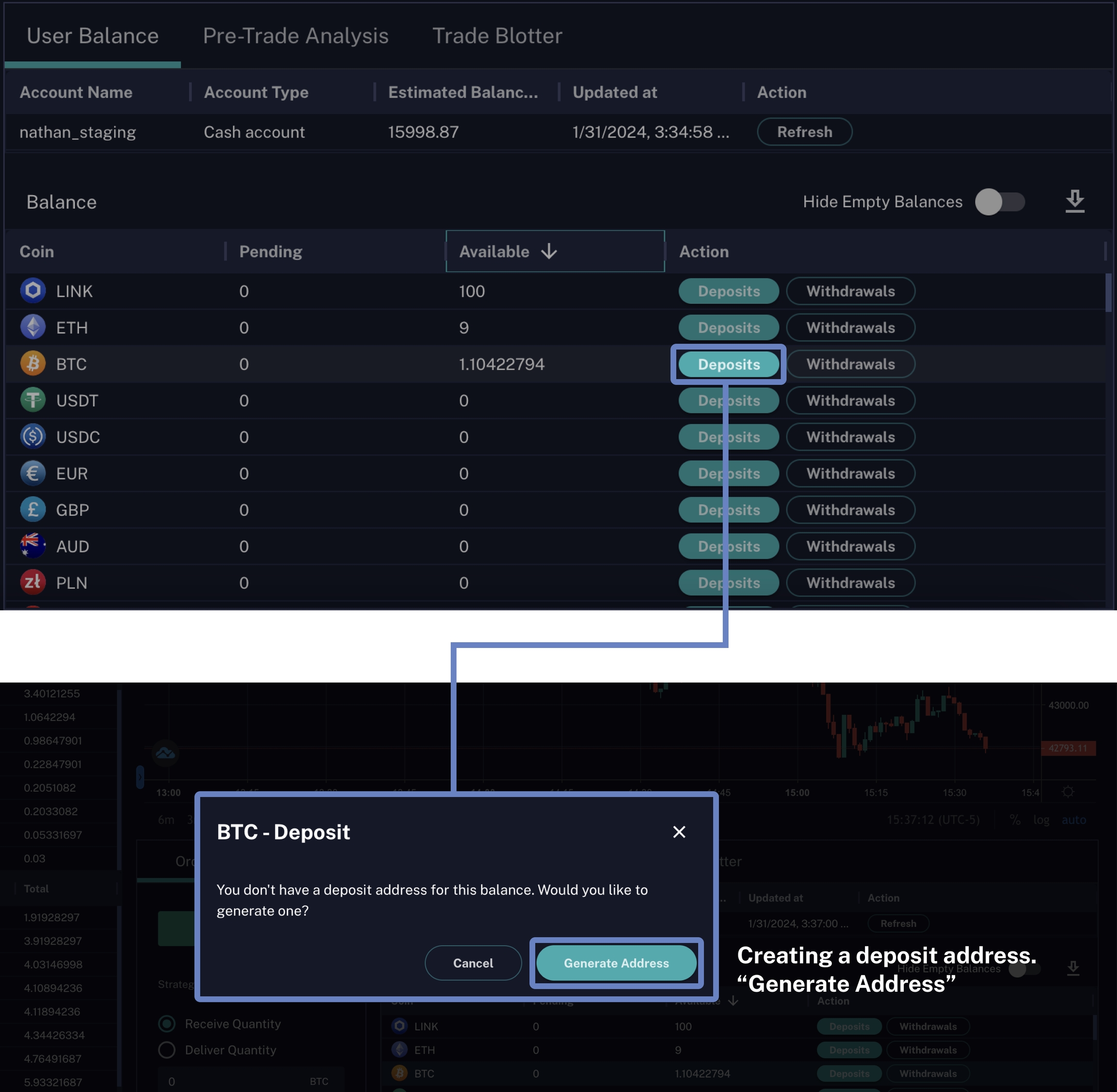Click the PLN coin icon
The width and height of the screenshot is (1117, 1092).
[32, 582]
